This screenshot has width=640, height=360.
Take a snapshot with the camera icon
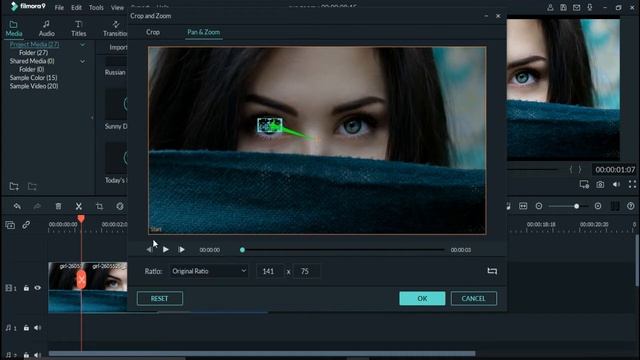pyautogui.click(x=600, y=185)
